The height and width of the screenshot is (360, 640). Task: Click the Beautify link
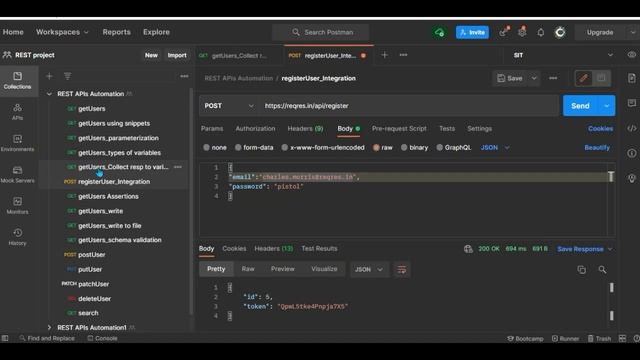(597, 147)
